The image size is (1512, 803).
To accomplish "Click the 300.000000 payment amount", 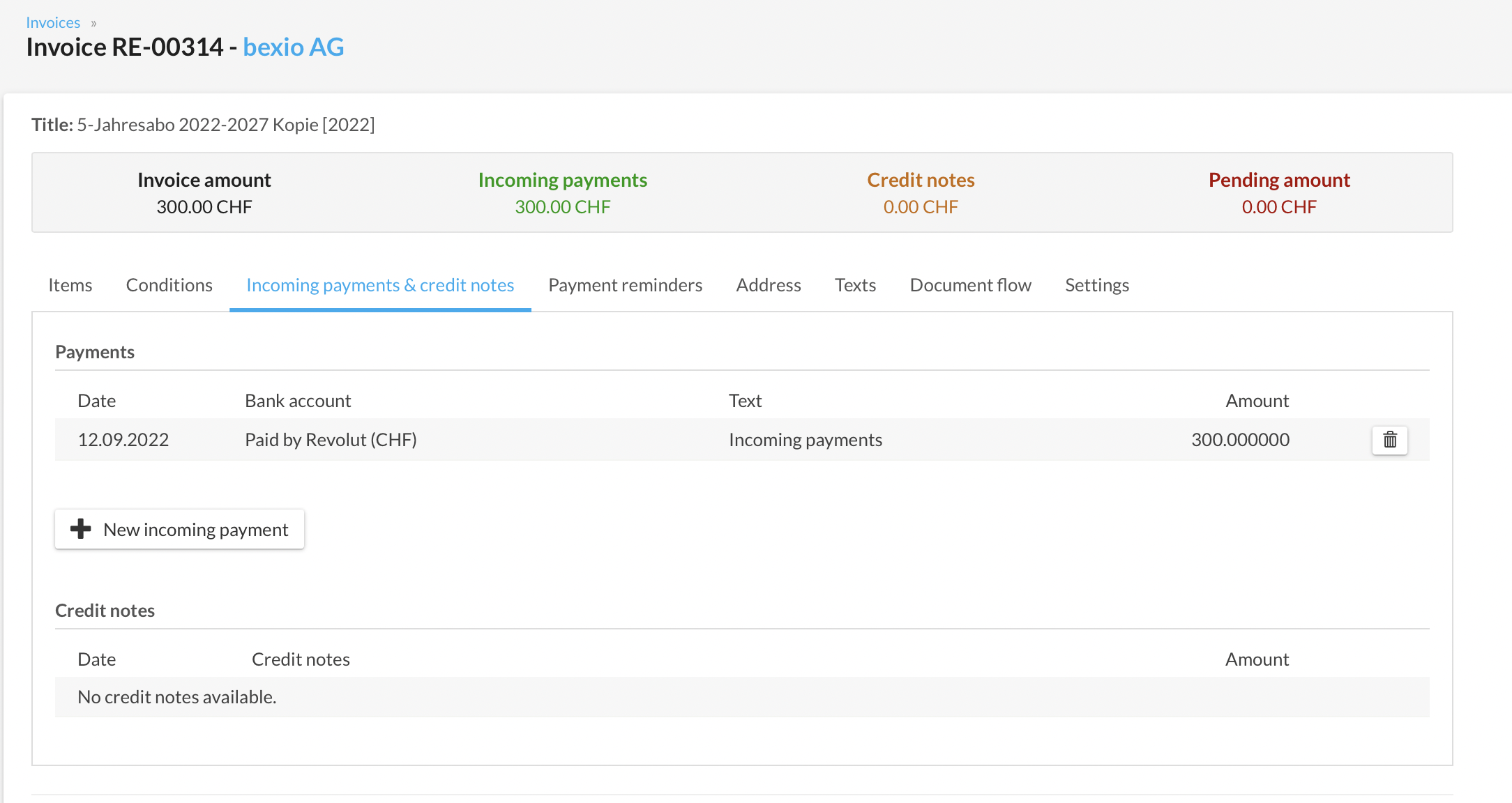I will 1240,440.
